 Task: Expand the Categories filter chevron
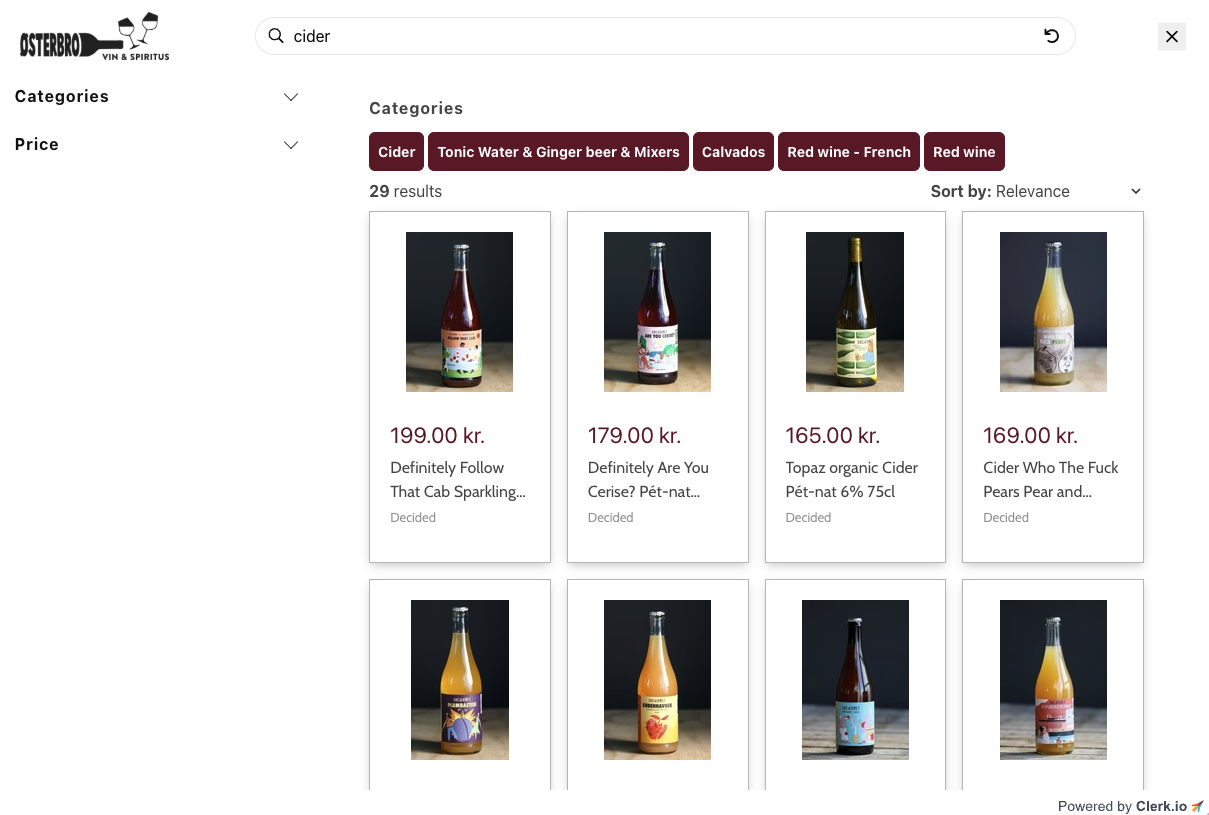(x=291, y=97)
